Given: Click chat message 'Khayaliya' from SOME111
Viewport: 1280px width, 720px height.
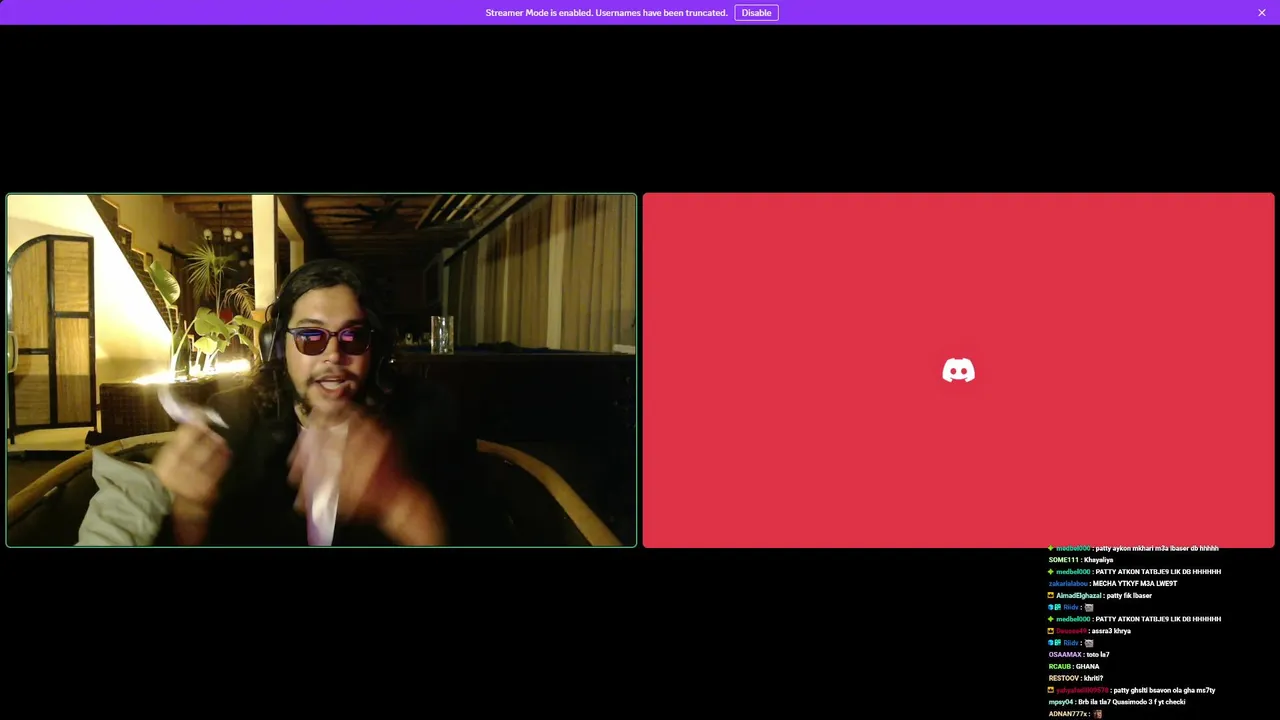Looking at the screenshot, I should coord(1098,560).
